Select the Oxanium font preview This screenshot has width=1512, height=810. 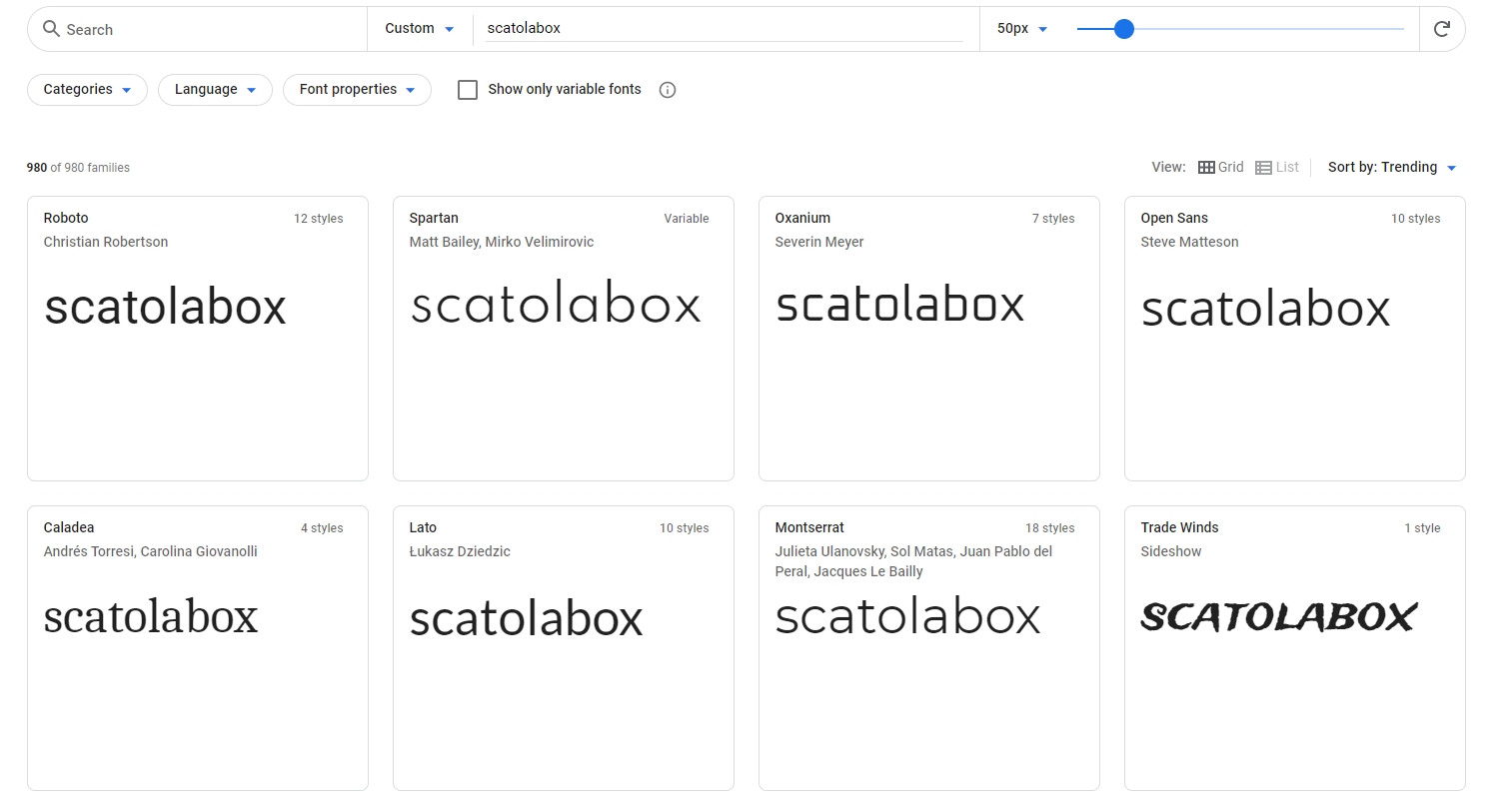(899, 306)
